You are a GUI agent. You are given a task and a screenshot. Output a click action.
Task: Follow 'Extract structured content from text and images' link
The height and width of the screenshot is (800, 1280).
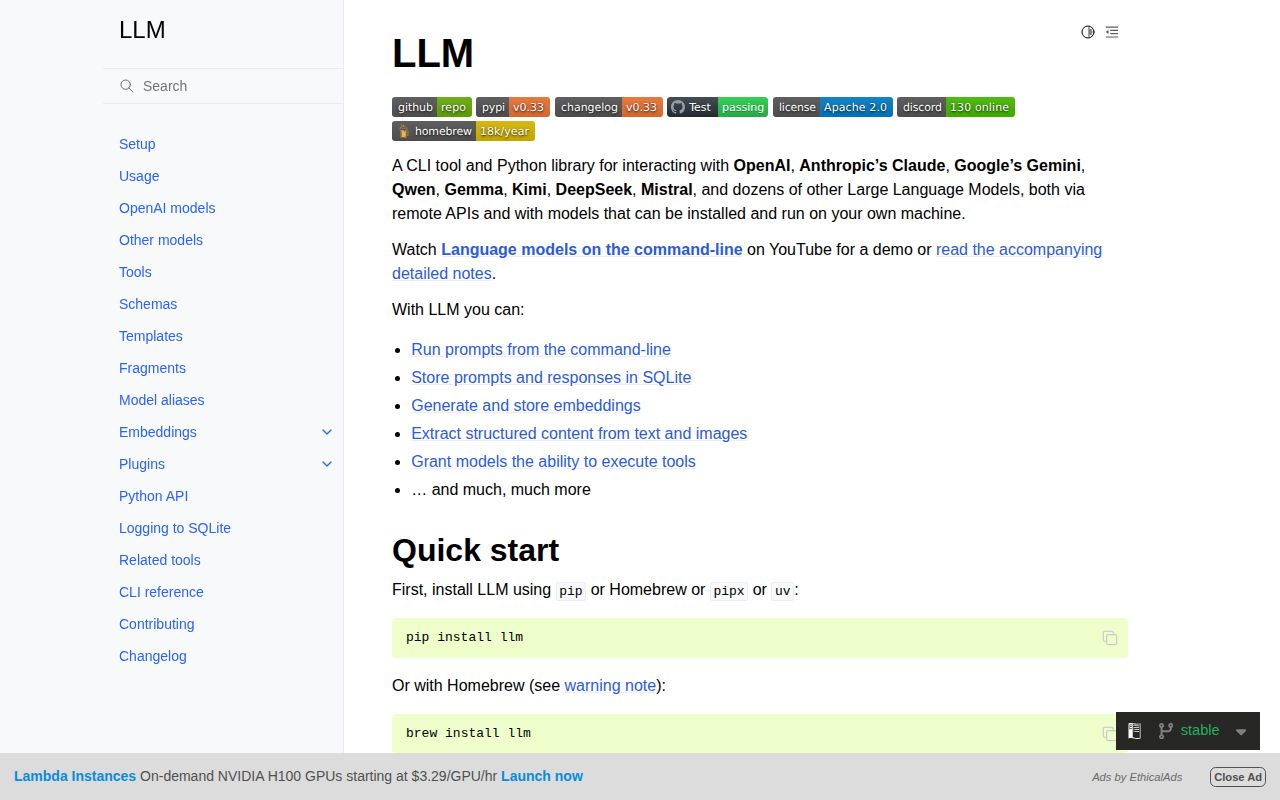[579, 434]
